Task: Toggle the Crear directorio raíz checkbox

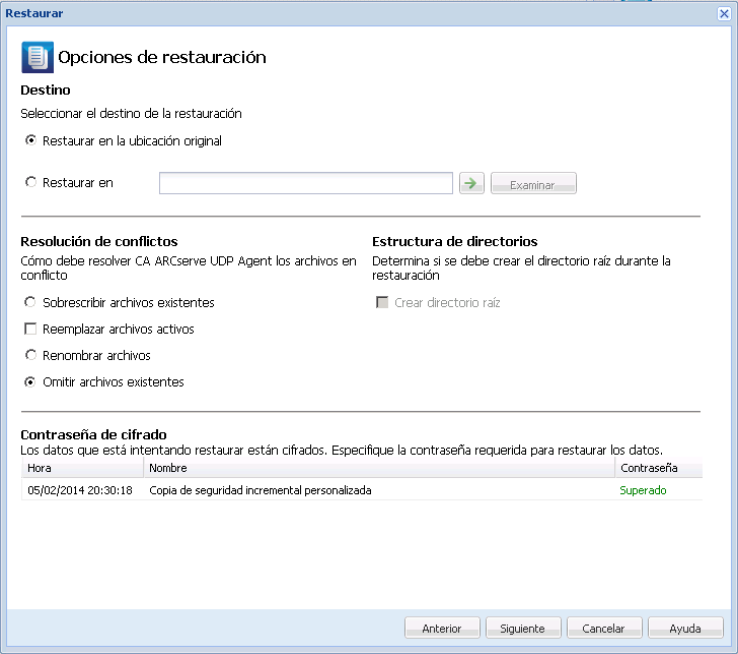Action: tap(383, 302)
